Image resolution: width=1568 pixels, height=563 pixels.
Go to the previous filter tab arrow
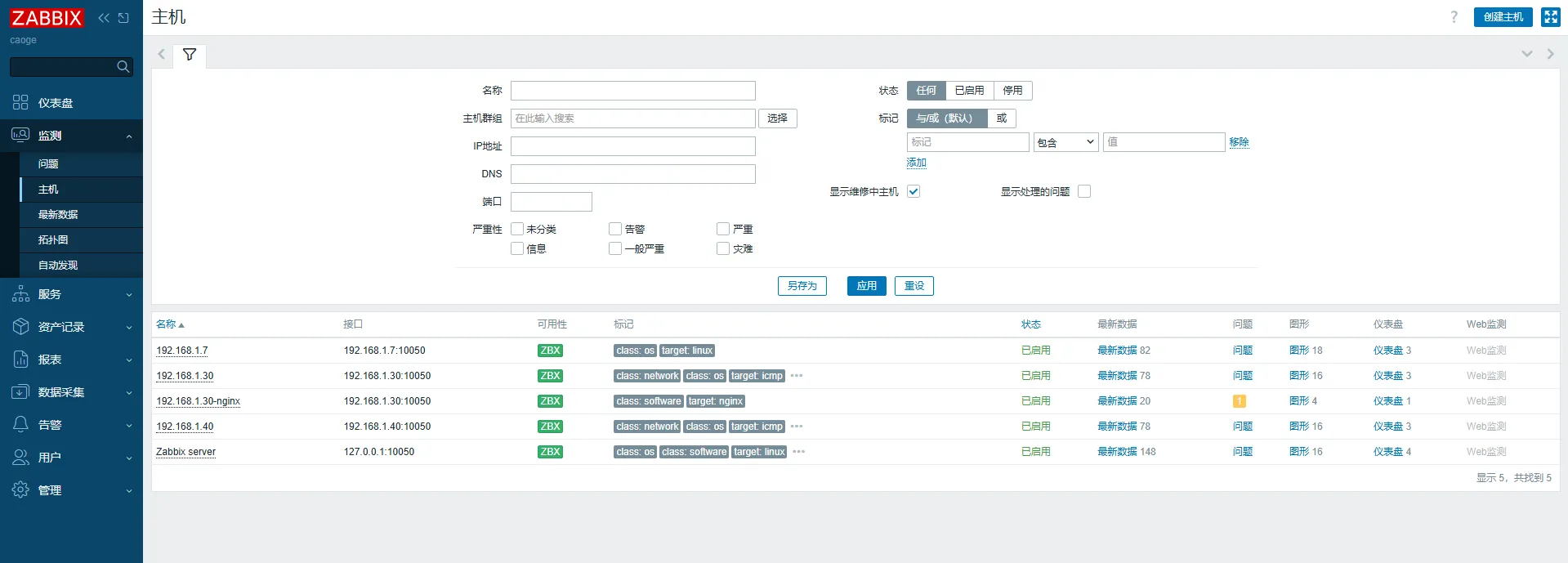162,55
